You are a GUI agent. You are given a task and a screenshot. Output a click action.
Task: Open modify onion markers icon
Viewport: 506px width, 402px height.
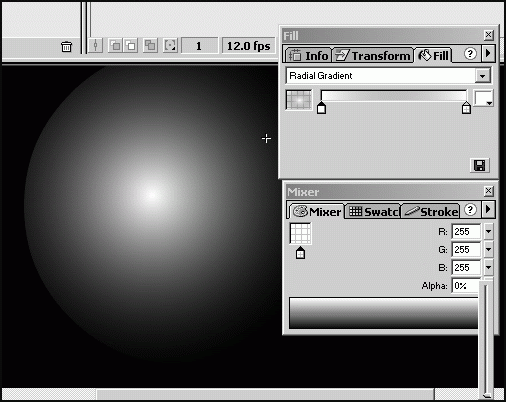(170, 46)
